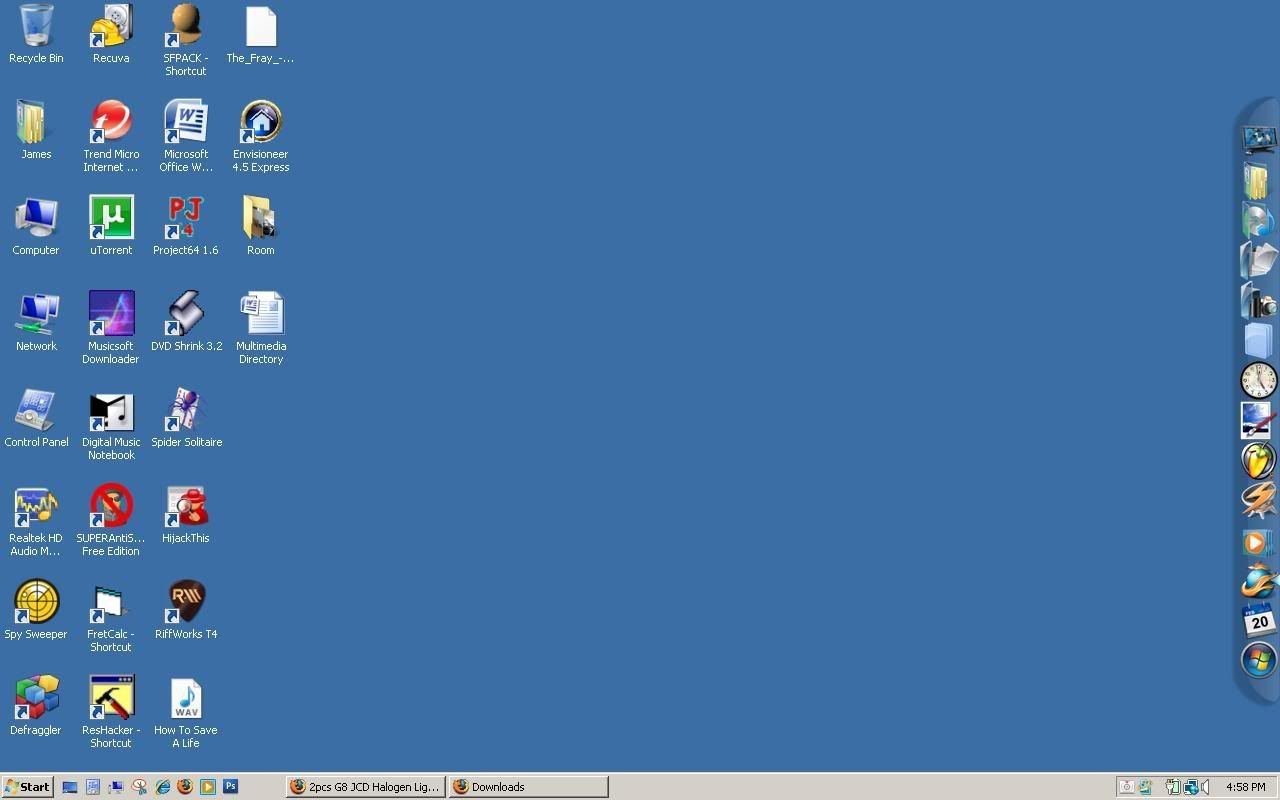Click the network connection tray icon

click(1190, 787)
